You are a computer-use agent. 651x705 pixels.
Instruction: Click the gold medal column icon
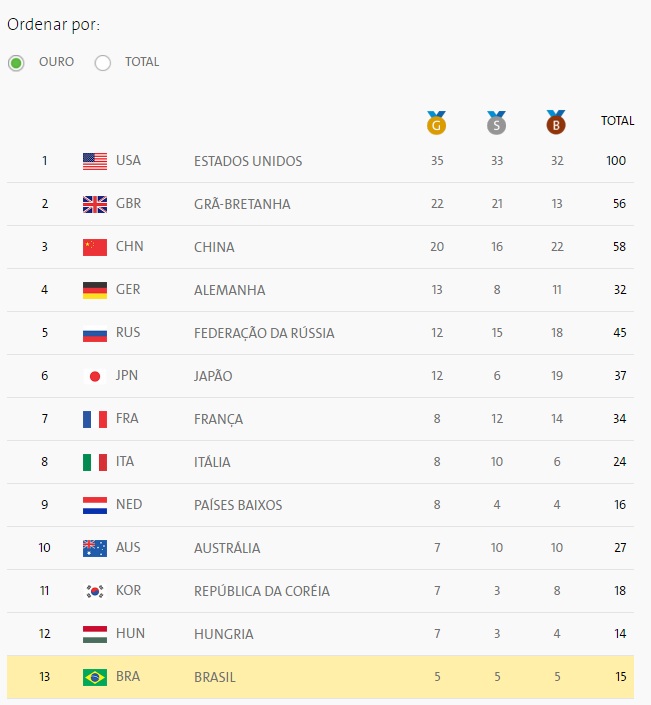coord(436,123)
